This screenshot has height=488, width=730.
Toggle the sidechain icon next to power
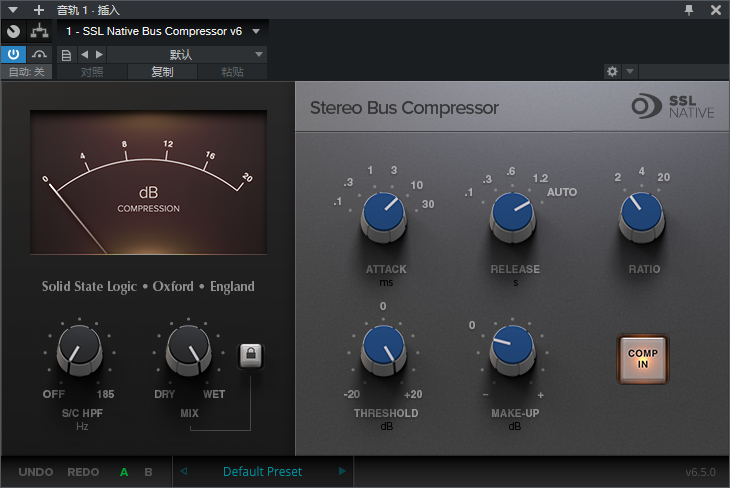point(39,54)
